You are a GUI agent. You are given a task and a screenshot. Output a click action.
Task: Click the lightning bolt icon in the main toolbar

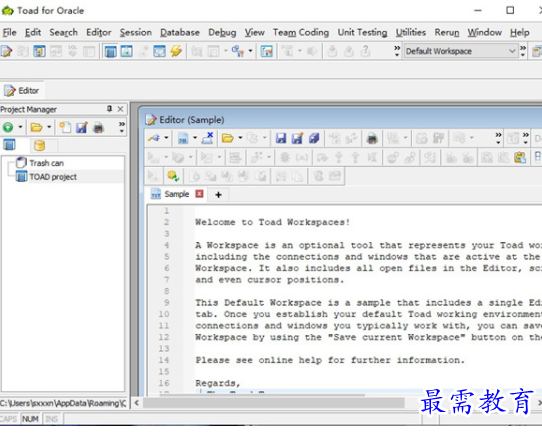176,51
